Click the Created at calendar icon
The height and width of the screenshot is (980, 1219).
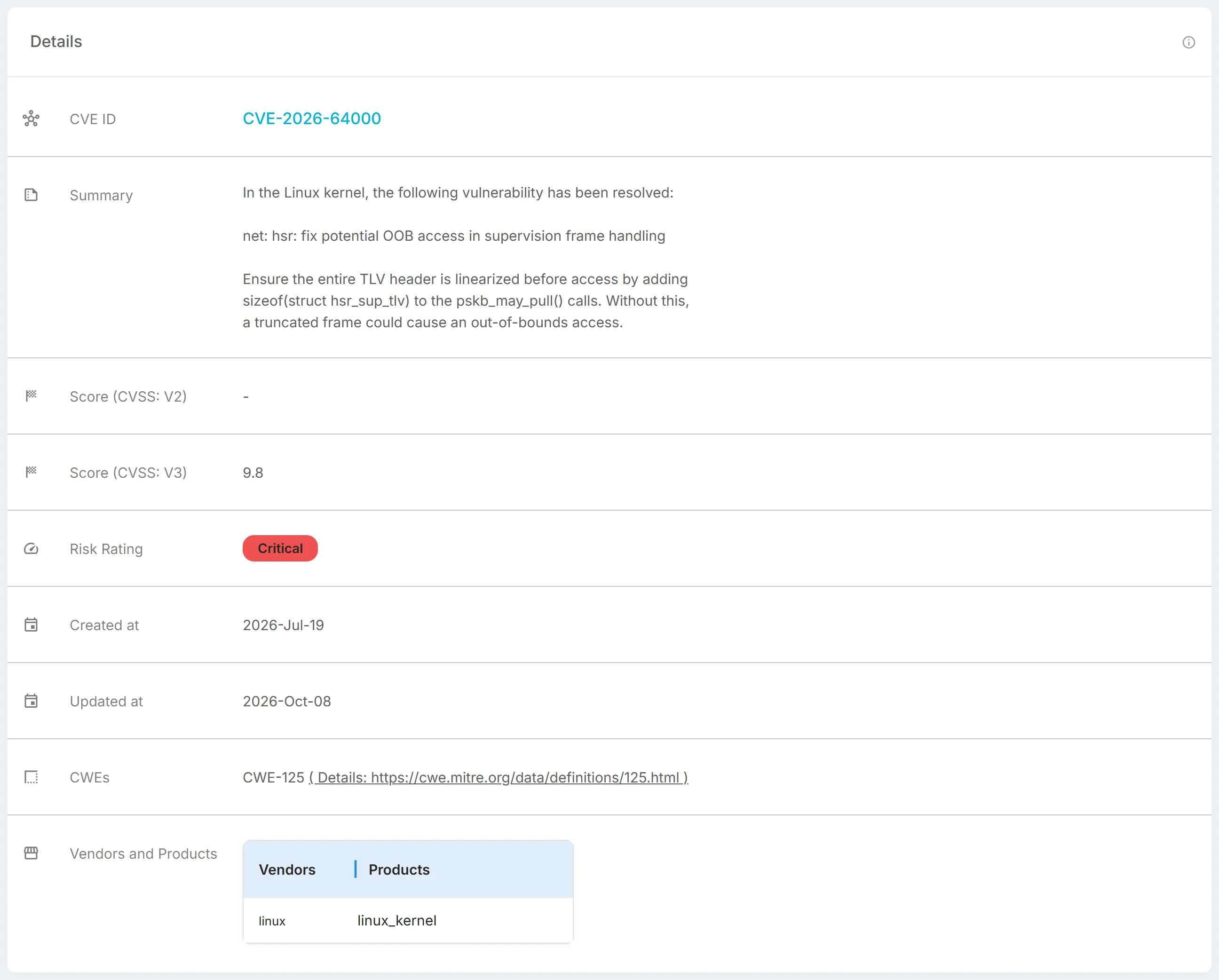tap(31, 625)
